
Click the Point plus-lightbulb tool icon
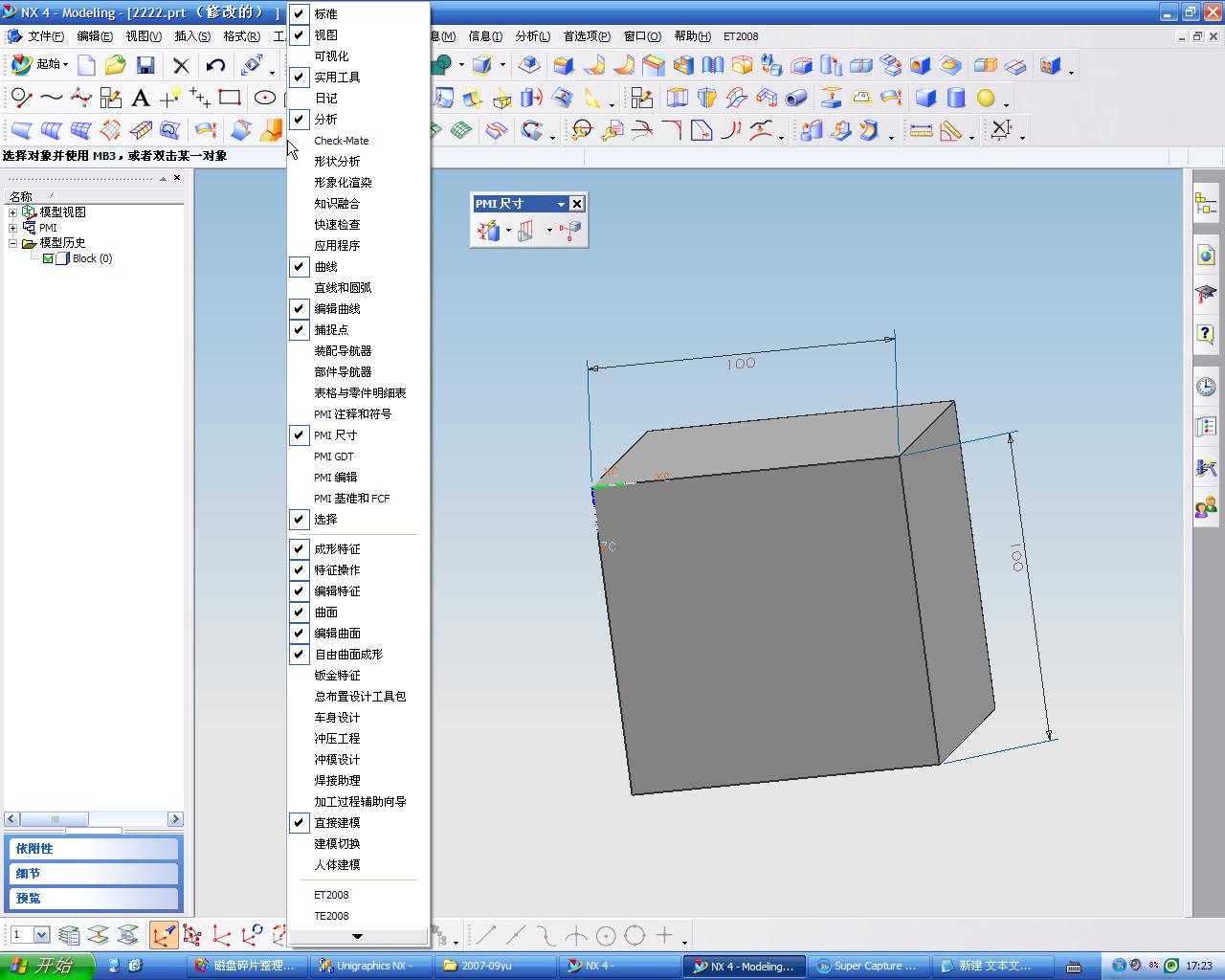(x=170, y=98)
